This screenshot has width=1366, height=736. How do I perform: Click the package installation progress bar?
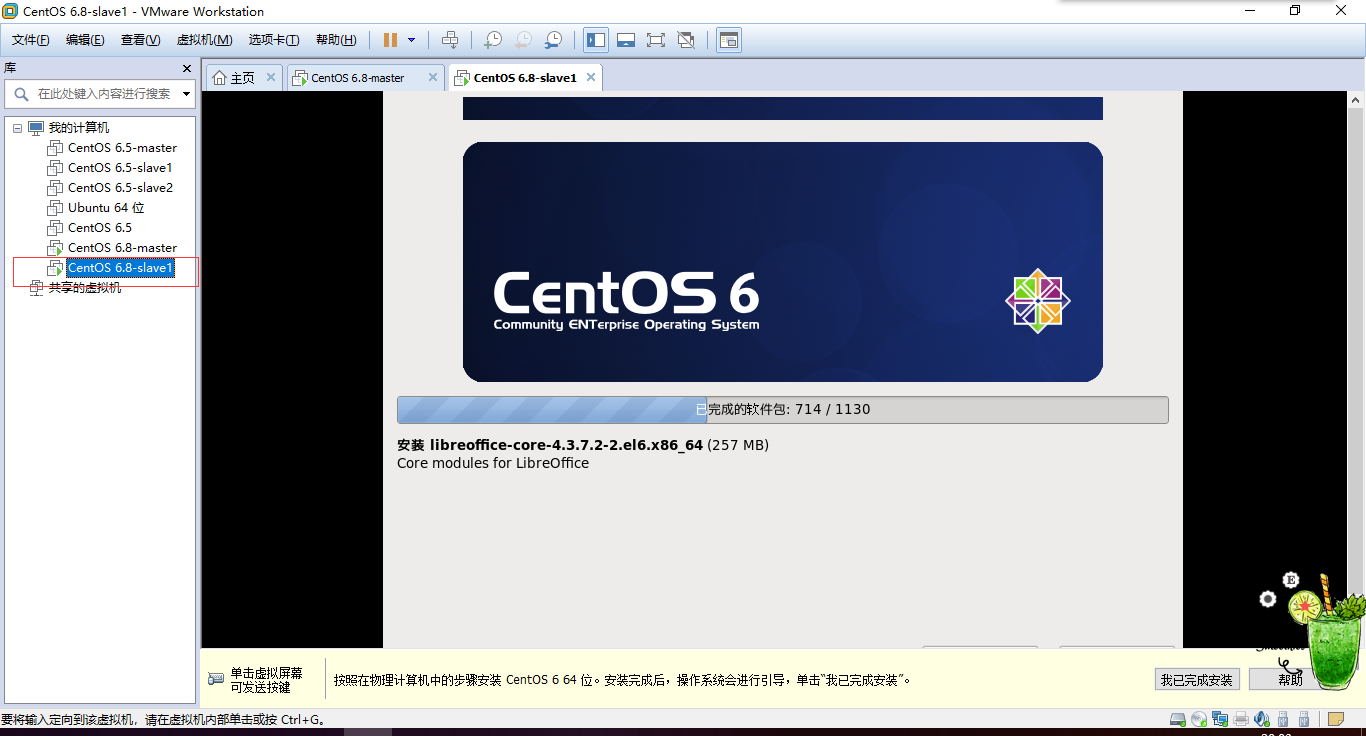(782, 409)
